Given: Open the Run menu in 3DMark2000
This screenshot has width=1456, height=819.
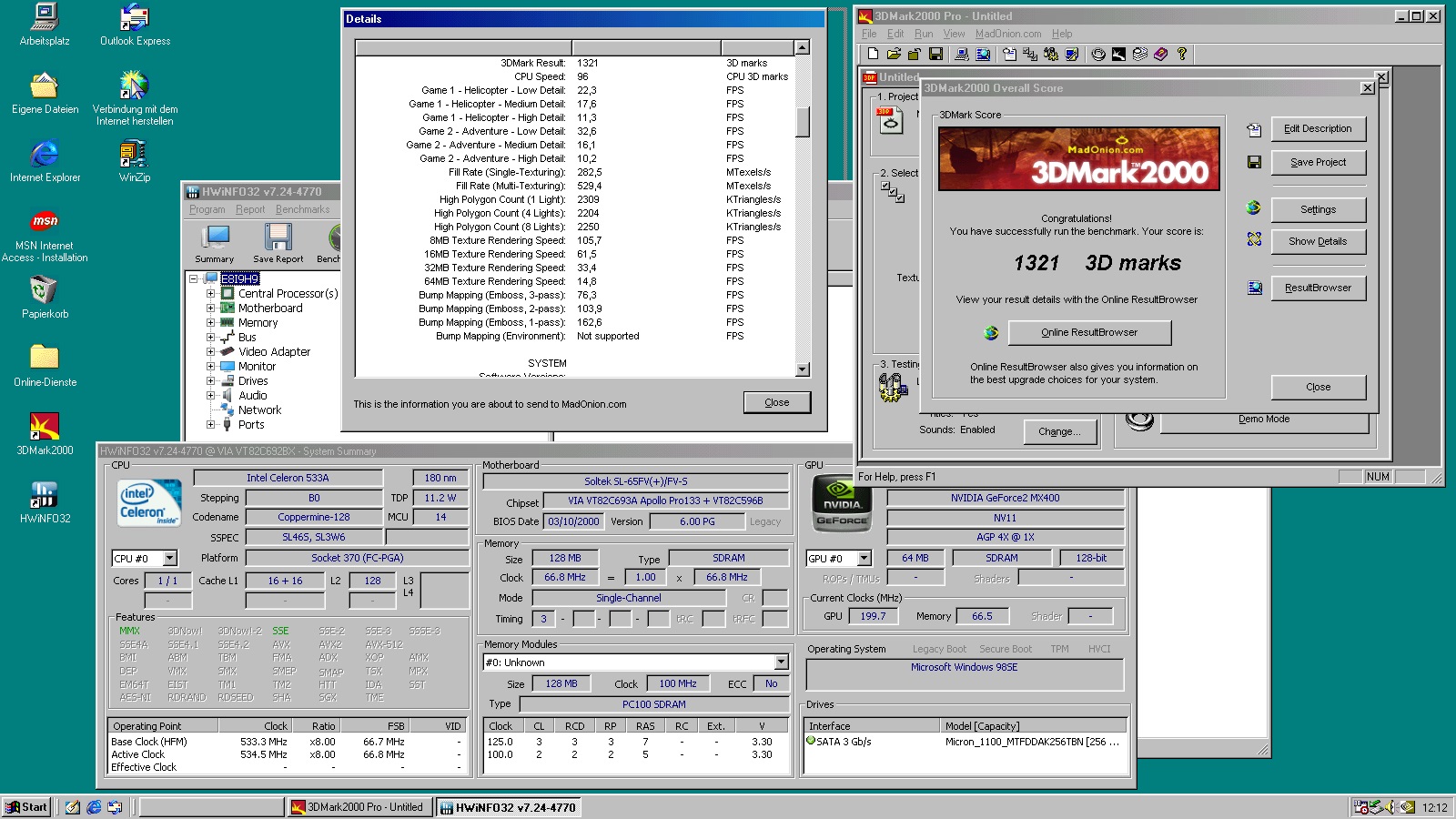Looking at the screenshot, I should (x=924, y=33).
